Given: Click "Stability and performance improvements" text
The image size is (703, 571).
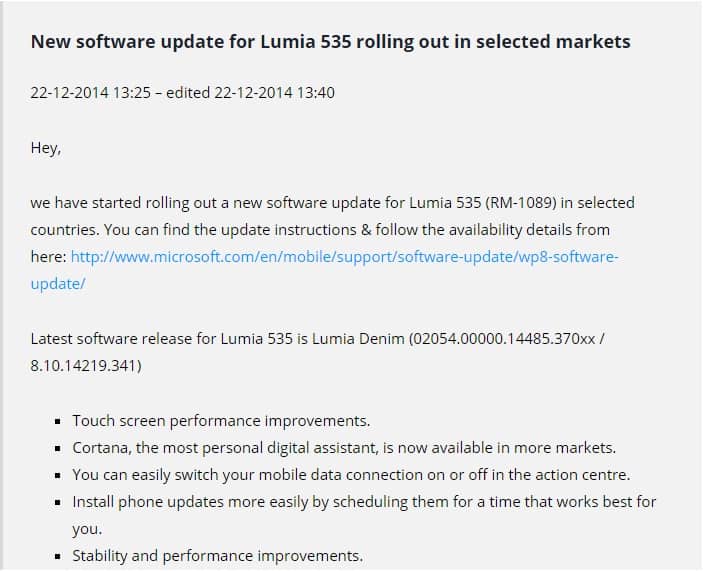Looking at the screenshot, I should click(x=217, y=556).
